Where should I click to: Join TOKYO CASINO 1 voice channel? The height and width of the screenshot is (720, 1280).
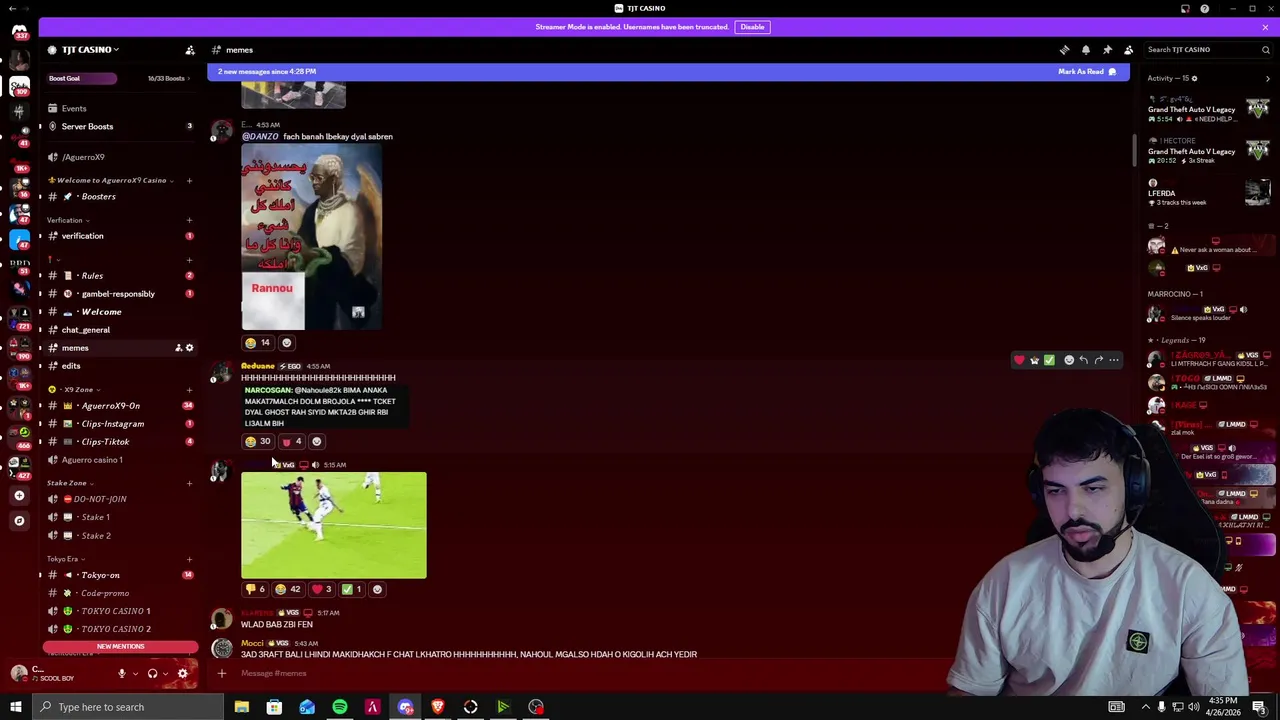[120, 611]
